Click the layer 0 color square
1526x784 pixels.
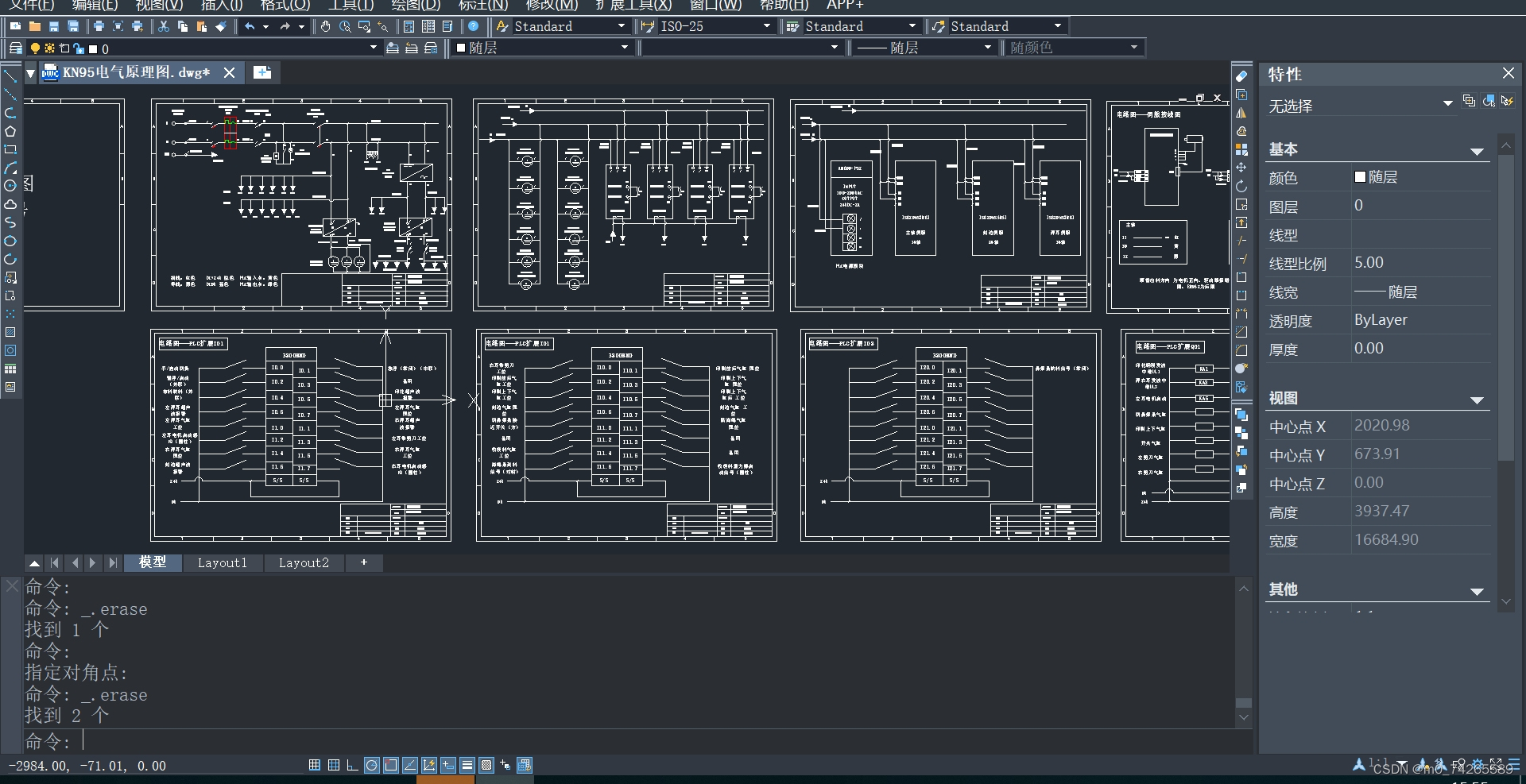pos(93,48)
